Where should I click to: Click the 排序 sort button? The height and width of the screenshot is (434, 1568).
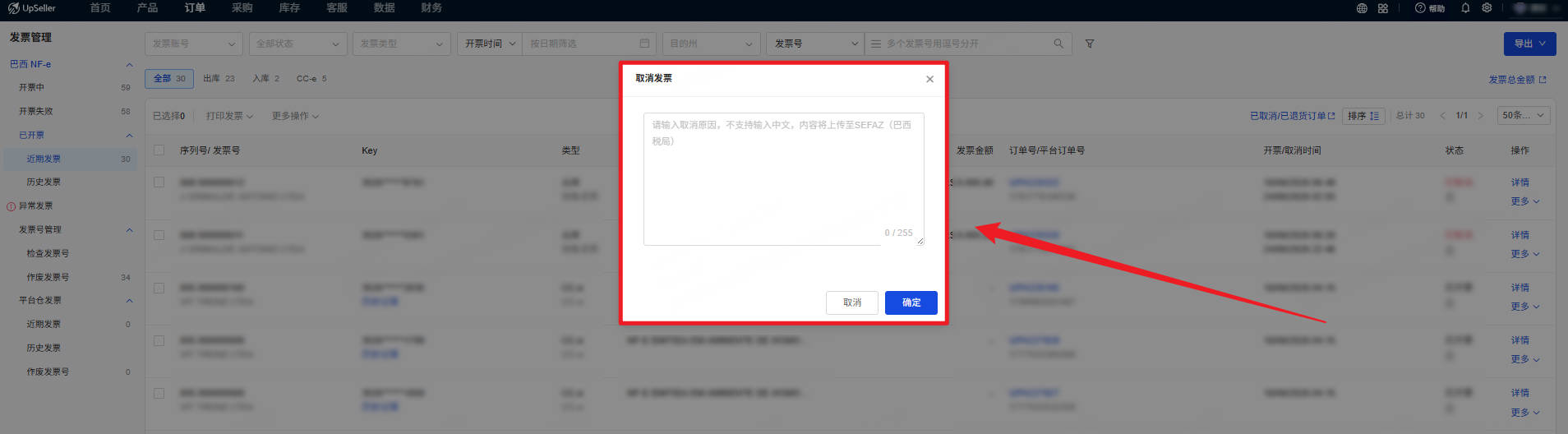[x=1363, y=116]
